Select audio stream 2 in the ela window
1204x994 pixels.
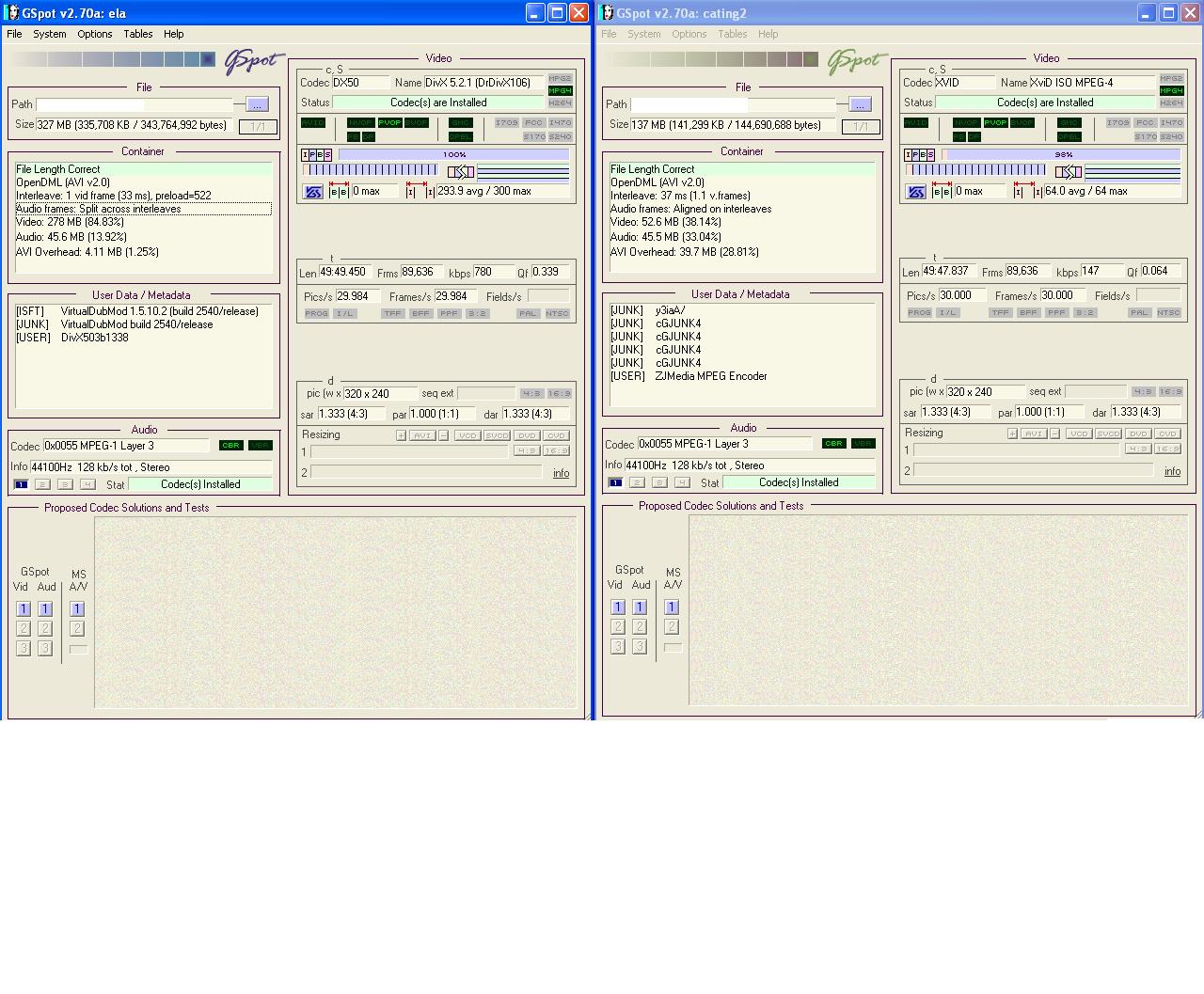42,485
